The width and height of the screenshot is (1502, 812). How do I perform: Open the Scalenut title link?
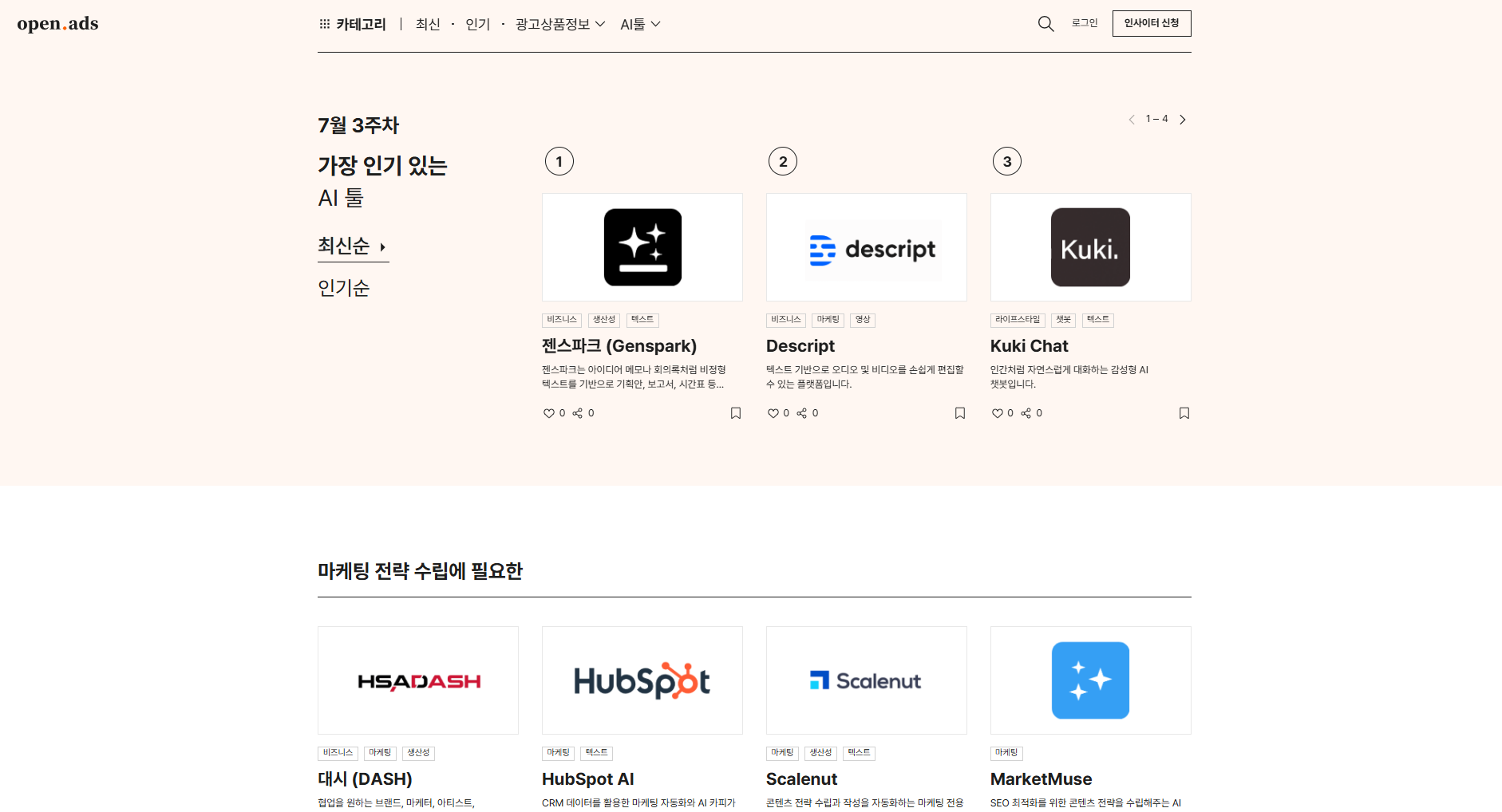click(802, 779)
